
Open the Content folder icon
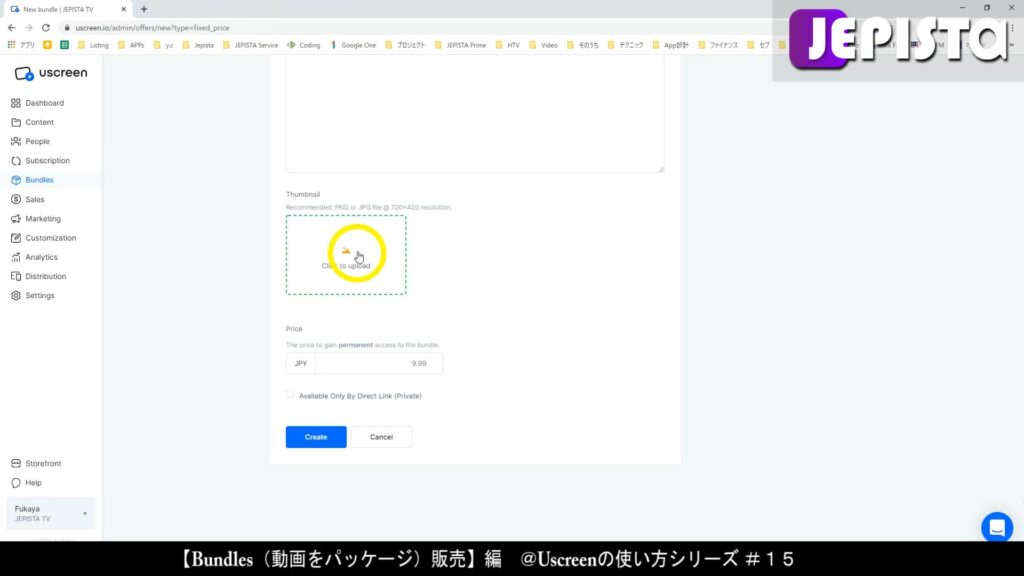pyautogui.click(x=16, y=122)
